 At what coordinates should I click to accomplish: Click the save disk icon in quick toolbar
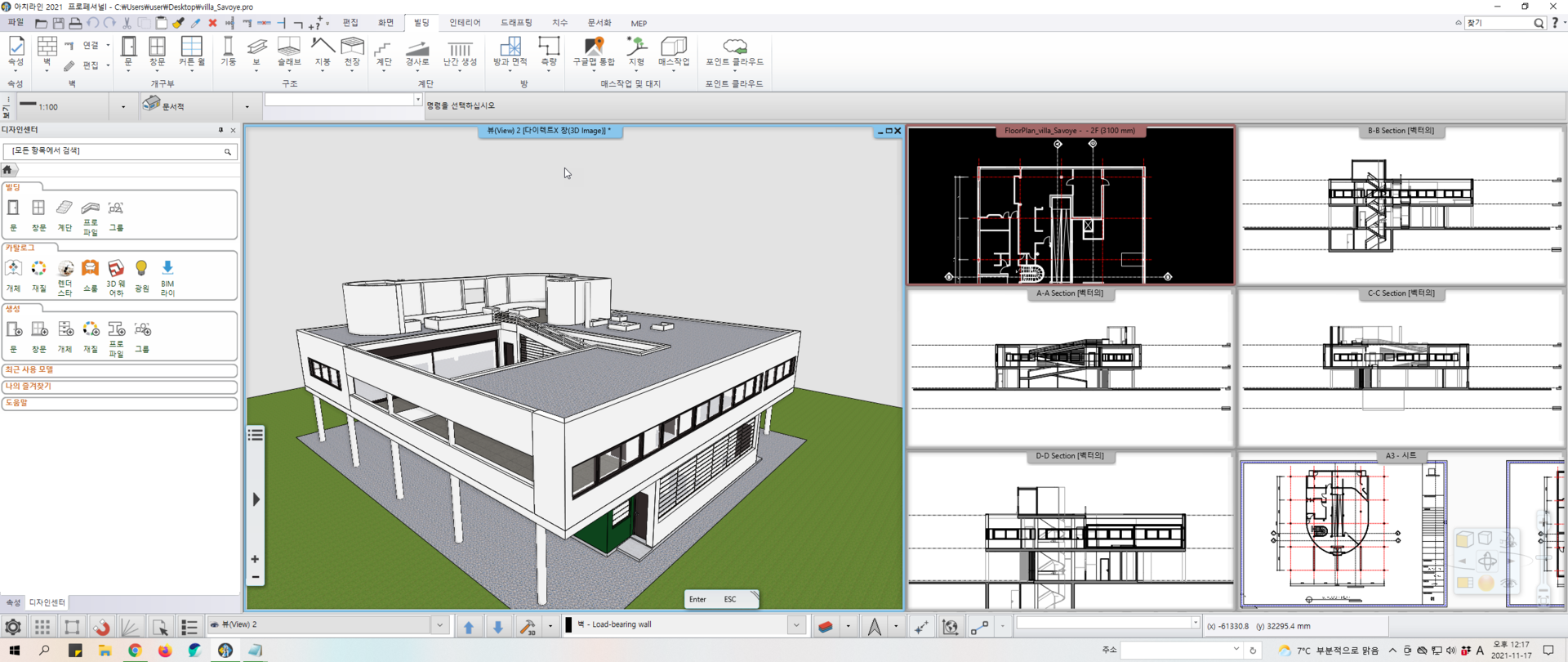pos(58,23)
